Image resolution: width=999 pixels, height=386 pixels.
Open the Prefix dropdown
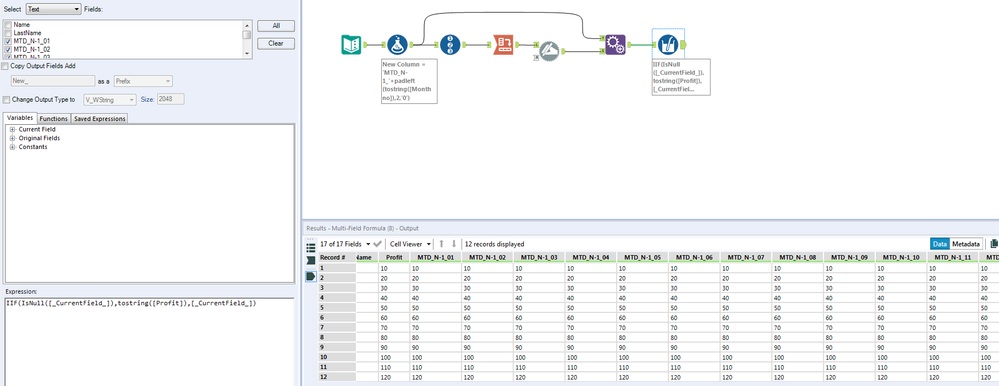click(143, 81)
